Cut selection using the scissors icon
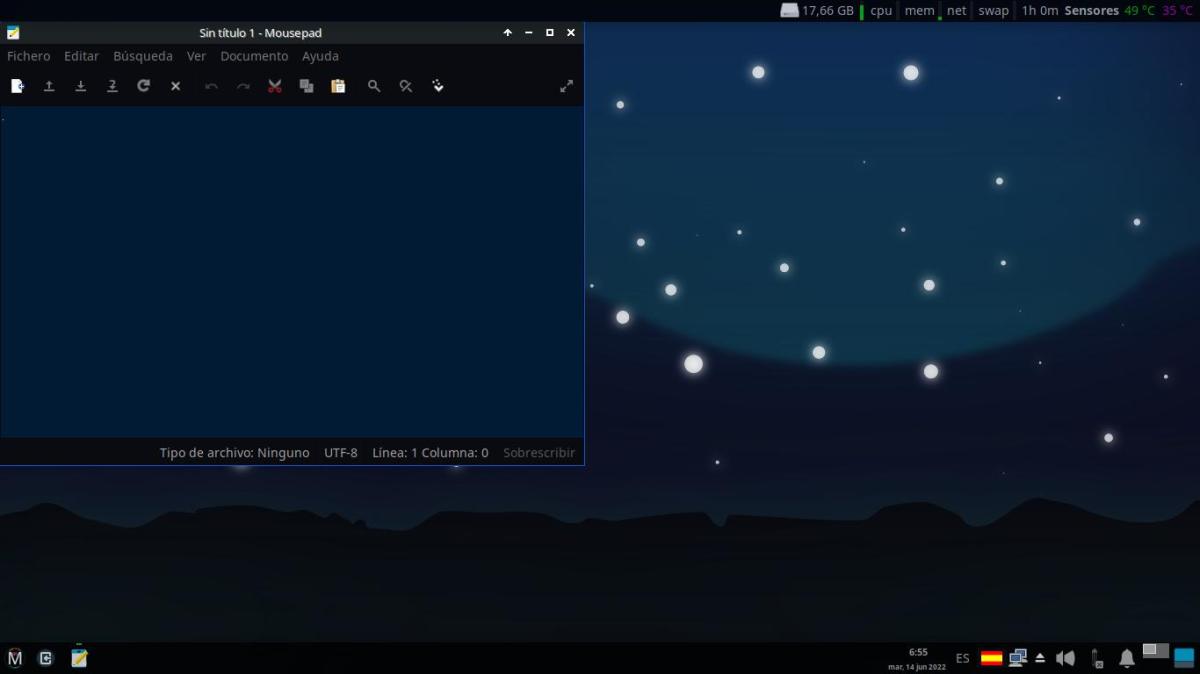The height and width of the screenshot is (674, 1200). tap(275, 87)
